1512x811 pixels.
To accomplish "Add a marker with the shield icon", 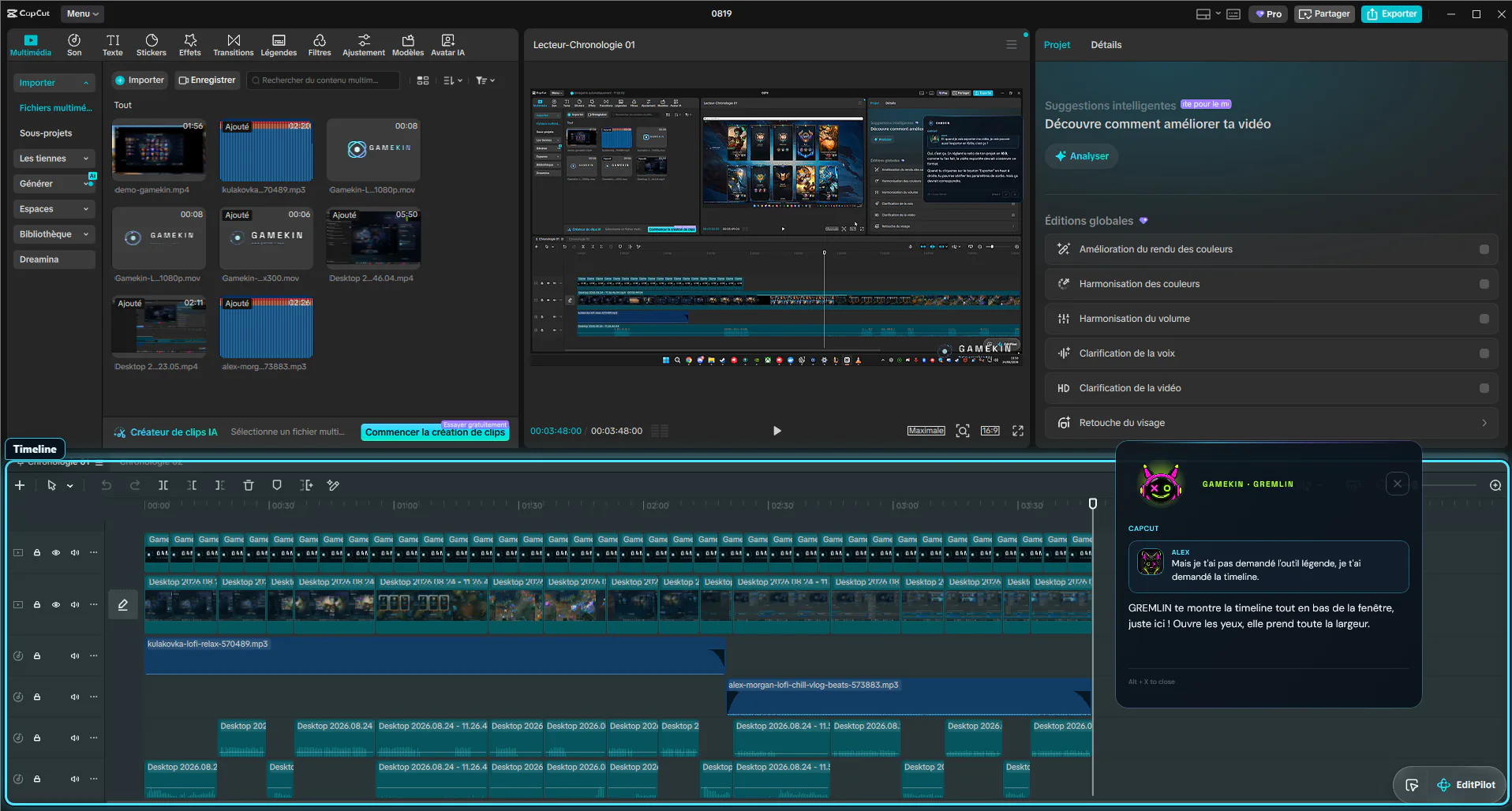I will 277,485.
